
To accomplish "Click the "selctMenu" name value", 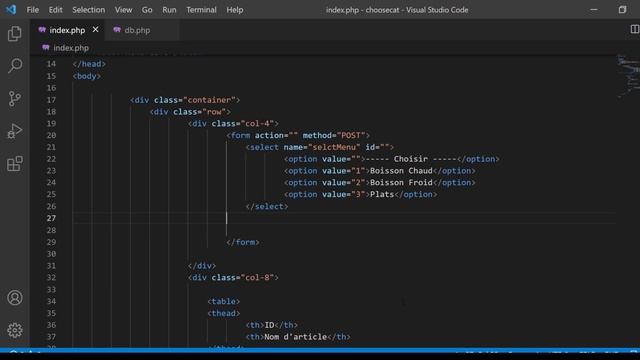I will (334, 147).
